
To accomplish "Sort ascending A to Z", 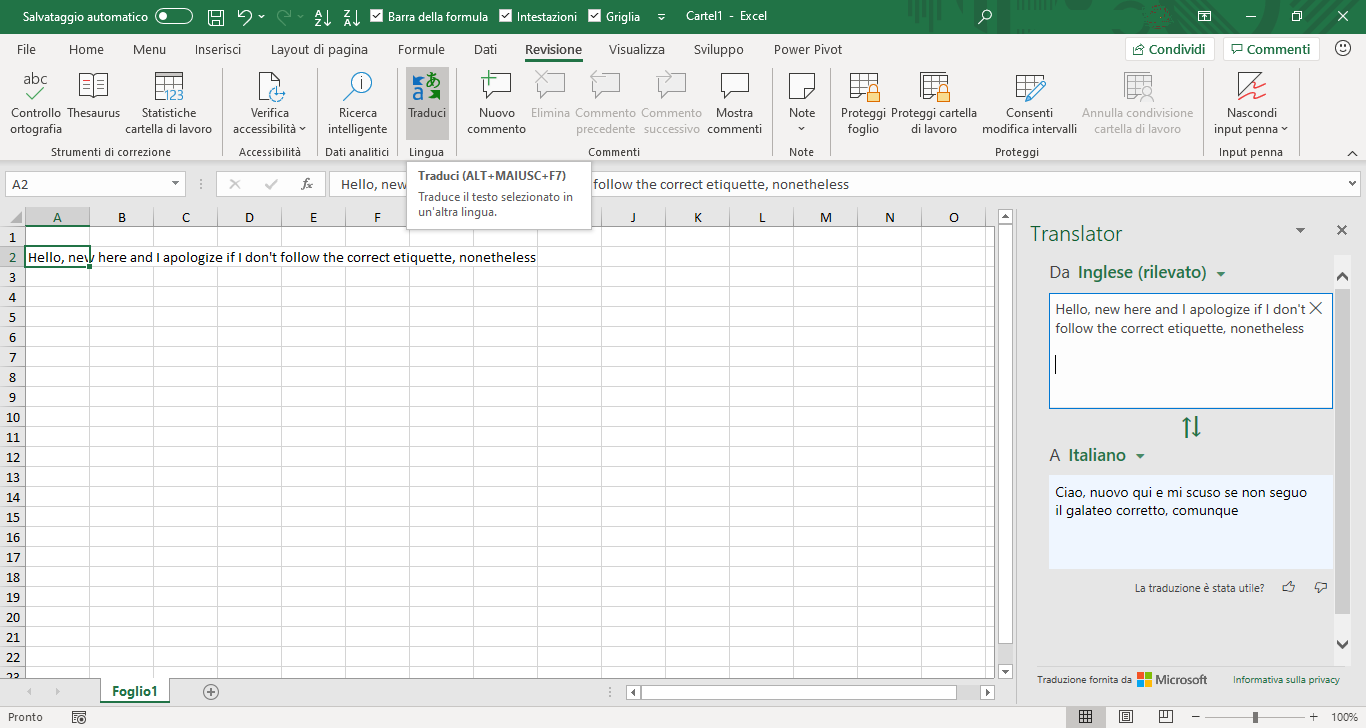I will [322, 17].
